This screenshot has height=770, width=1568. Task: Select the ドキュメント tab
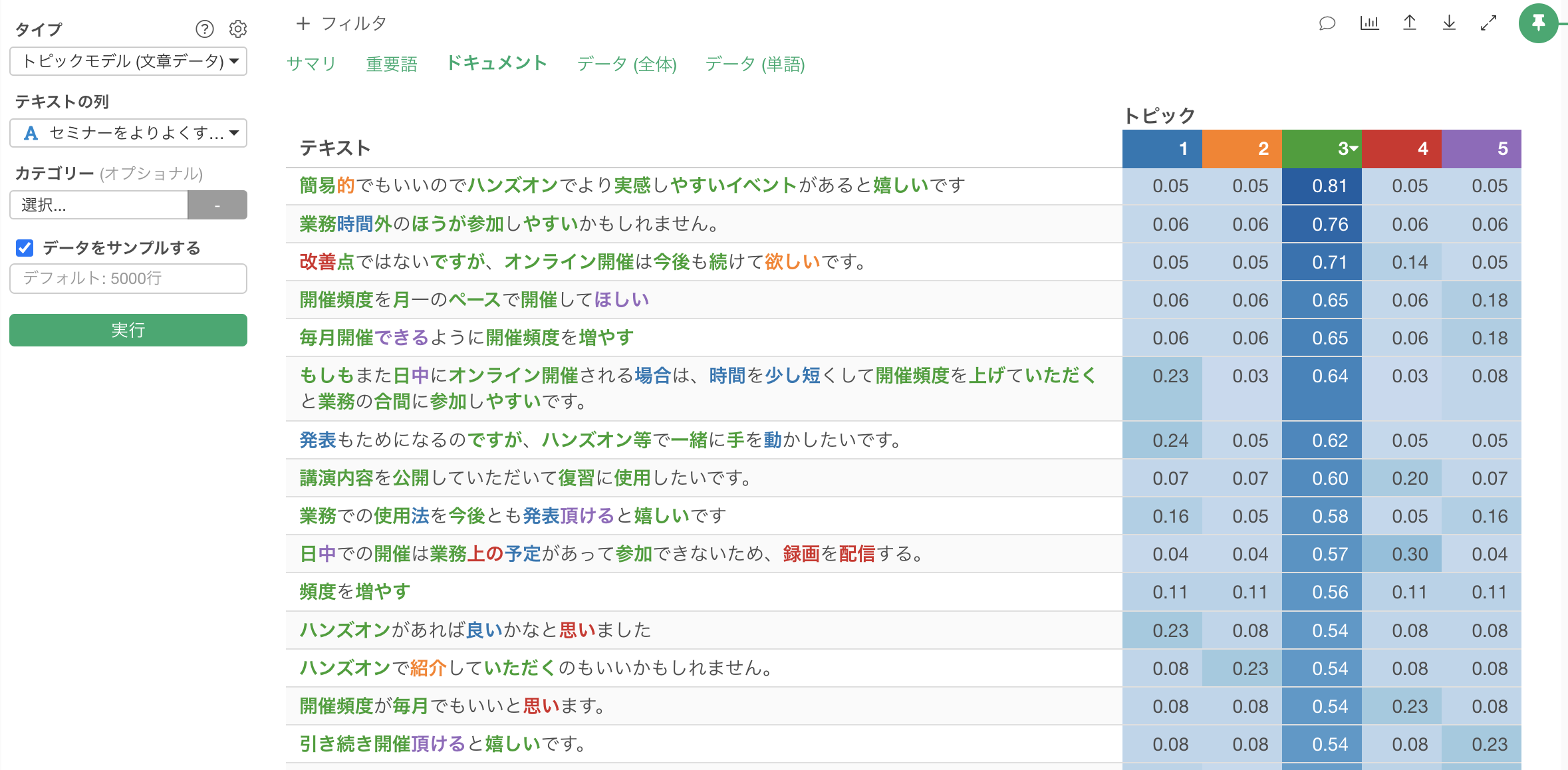click(497, 63)
